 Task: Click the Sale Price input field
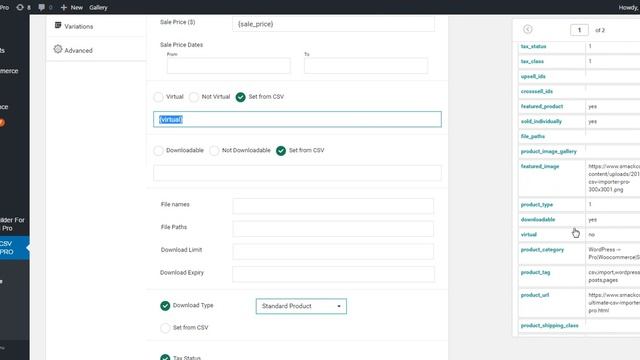pyautogui.click(x=333, y=24)
